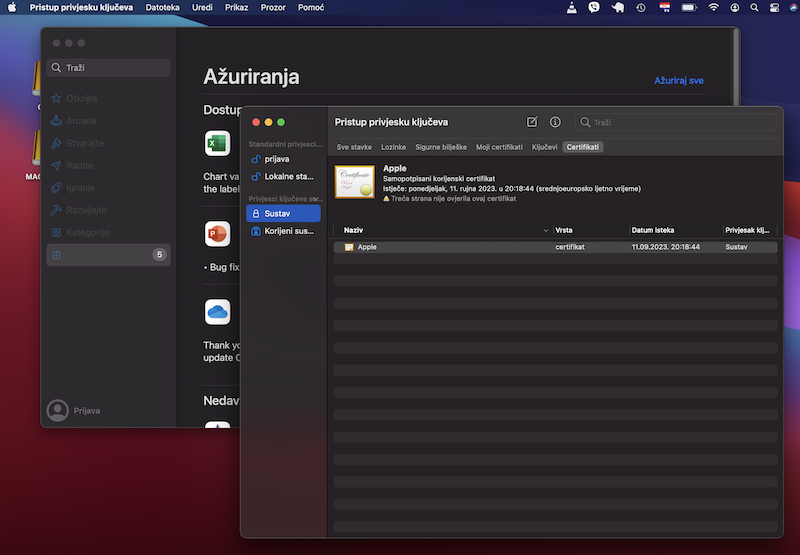Click the Prijava account avatar icon
Screen dimensions: 800x555
[x=58, y=411]
